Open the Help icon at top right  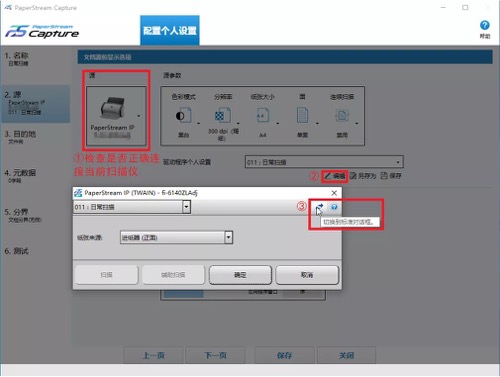pos(485,25)
